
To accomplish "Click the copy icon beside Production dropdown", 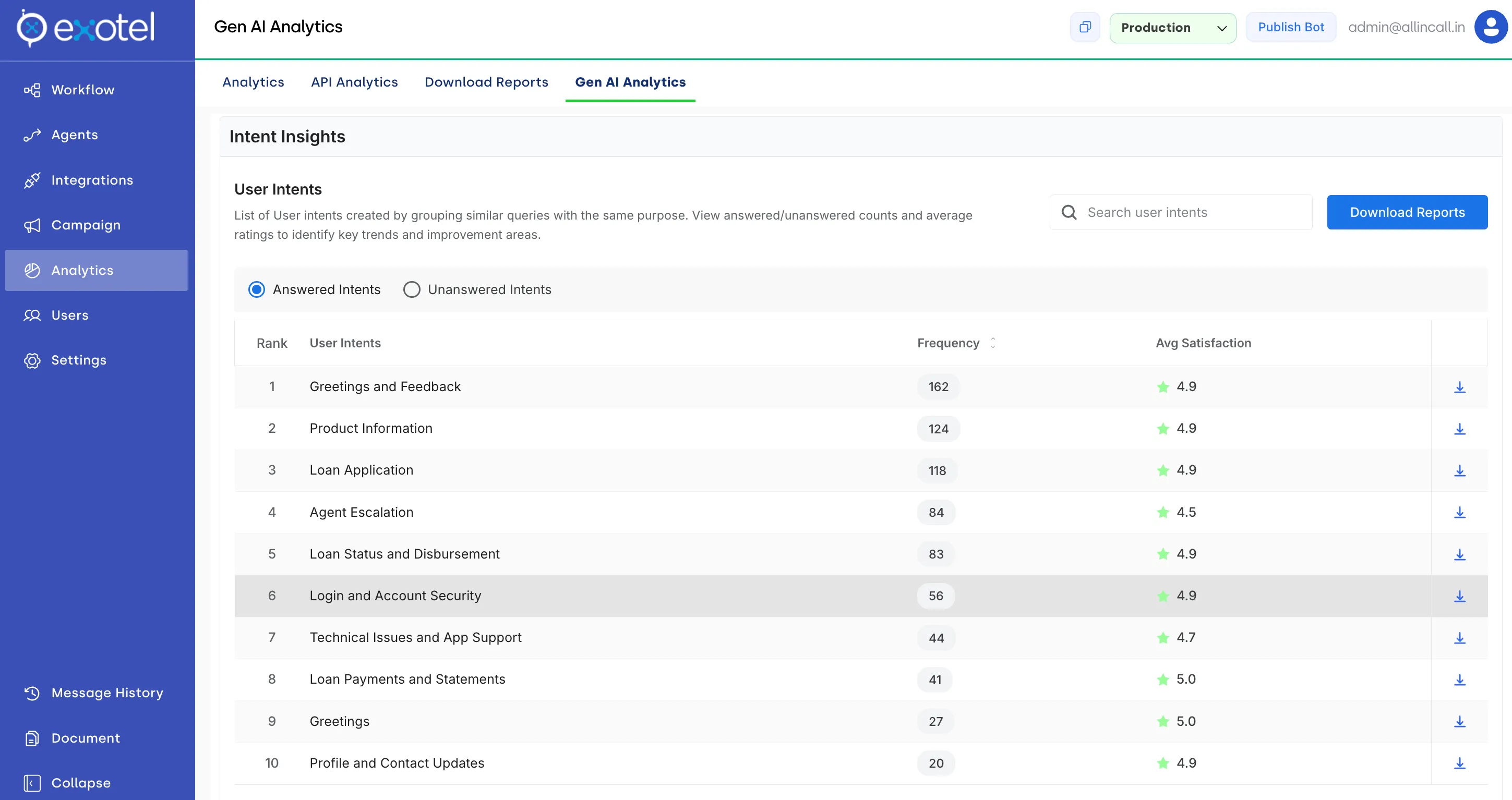I will (1085, 27).
